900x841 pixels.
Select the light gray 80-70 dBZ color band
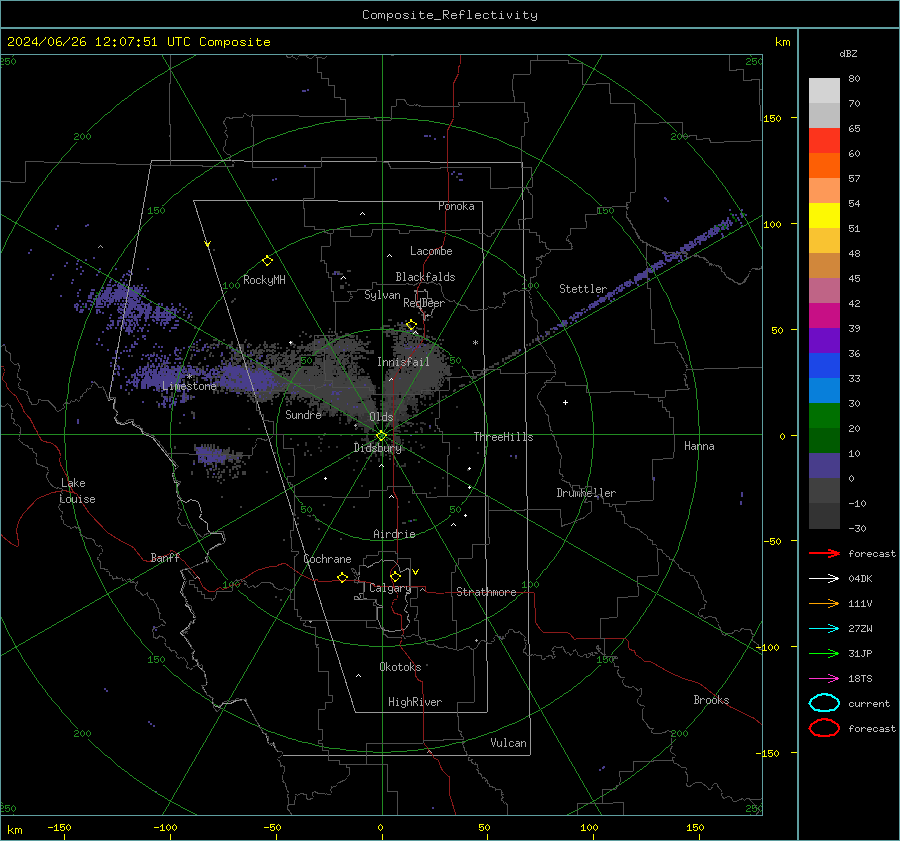click(x=824, y=90)
